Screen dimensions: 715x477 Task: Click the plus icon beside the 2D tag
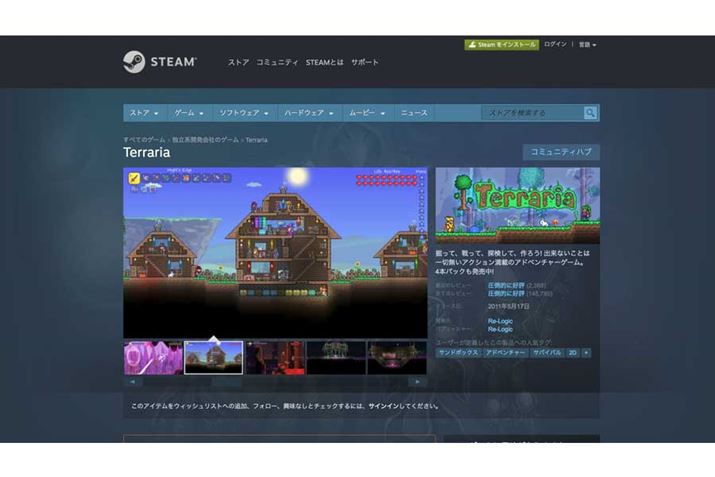click(586, 353)
